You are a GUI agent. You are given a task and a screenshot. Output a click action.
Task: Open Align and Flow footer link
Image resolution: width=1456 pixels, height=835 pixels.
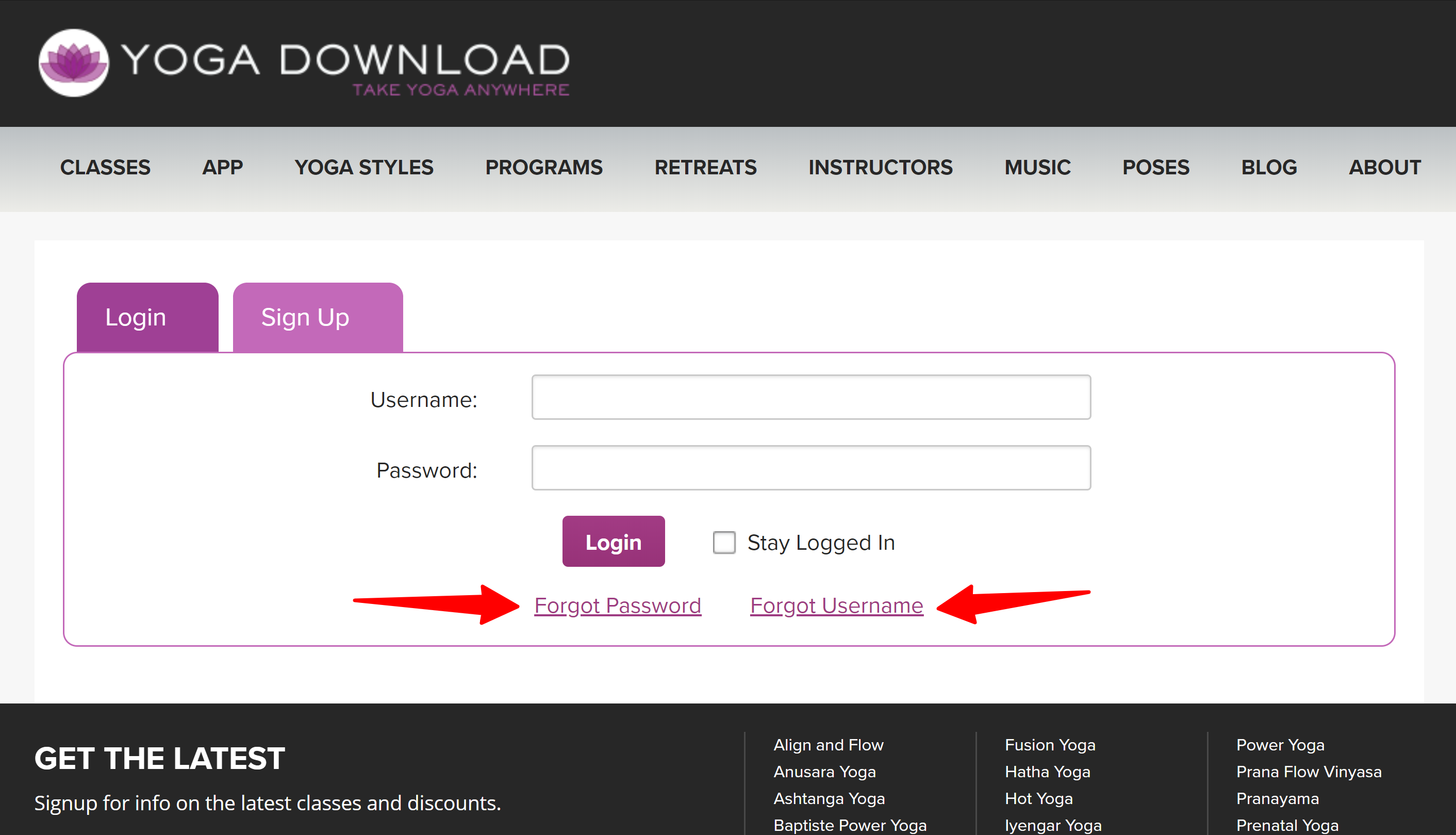click(829, 745)
